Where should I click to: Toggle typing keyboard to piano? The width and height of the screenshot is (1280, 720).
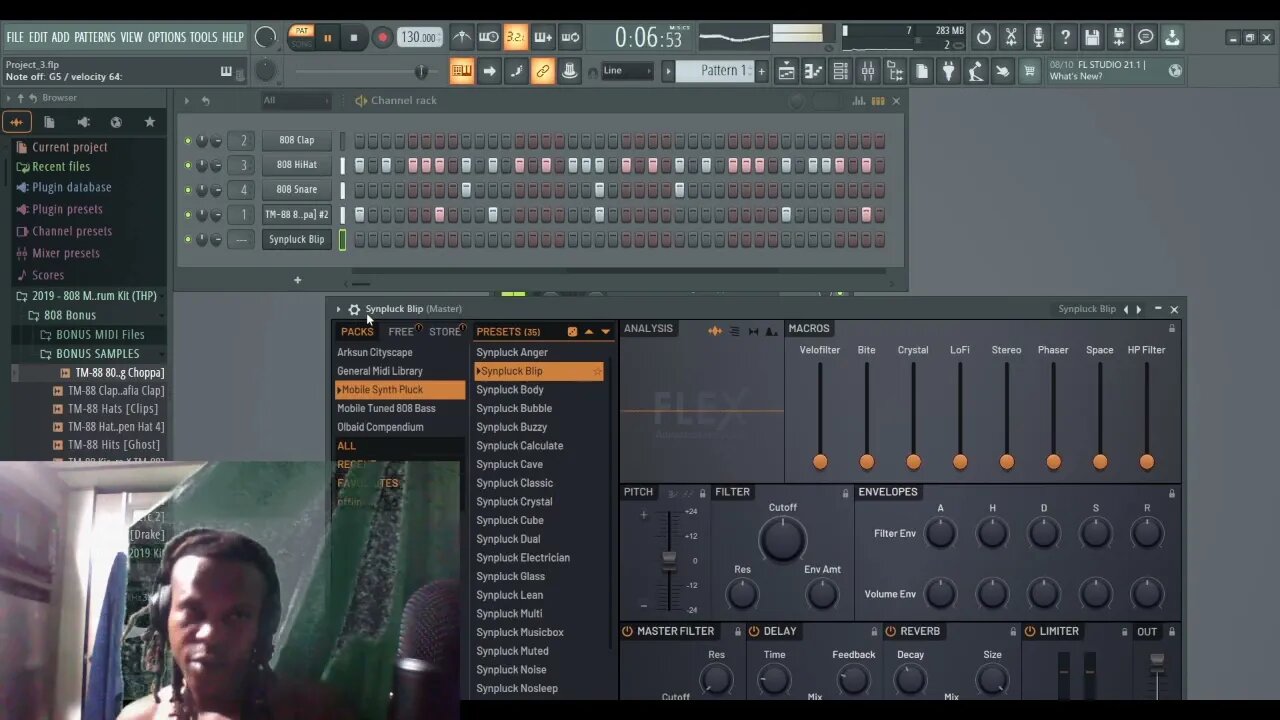462,71
